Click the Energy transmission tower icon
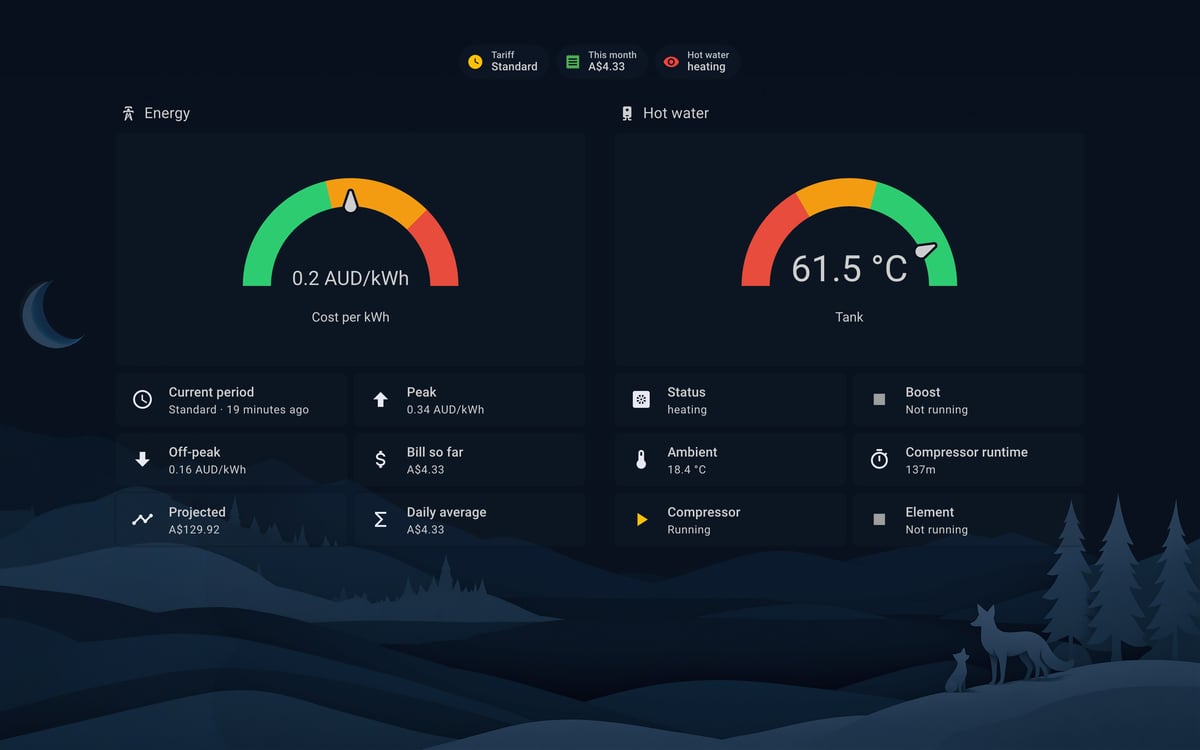This screenshot has width=1200, height=750. (x=128, y=113)
